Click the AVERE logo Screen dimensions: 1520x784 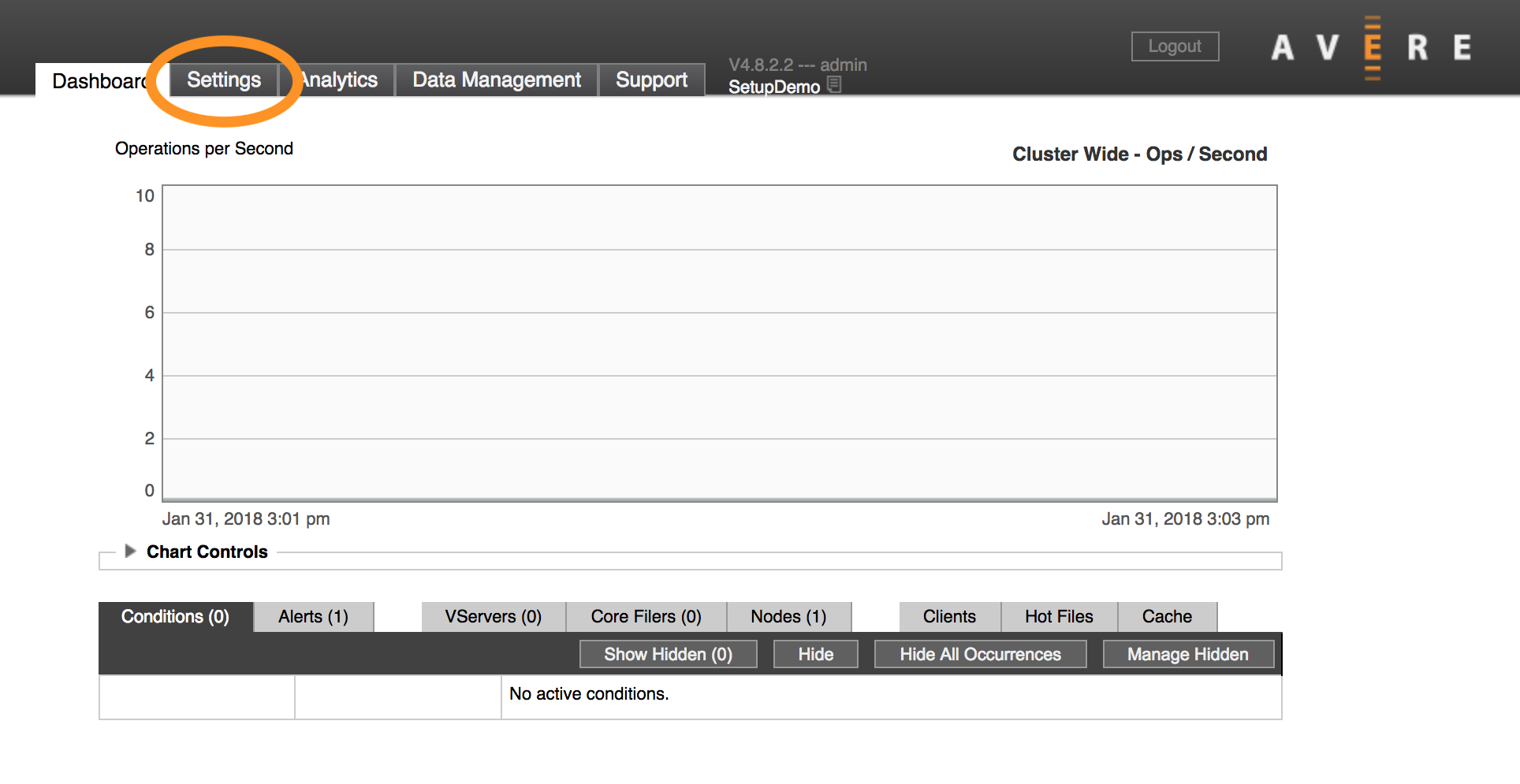(1372, 47)
